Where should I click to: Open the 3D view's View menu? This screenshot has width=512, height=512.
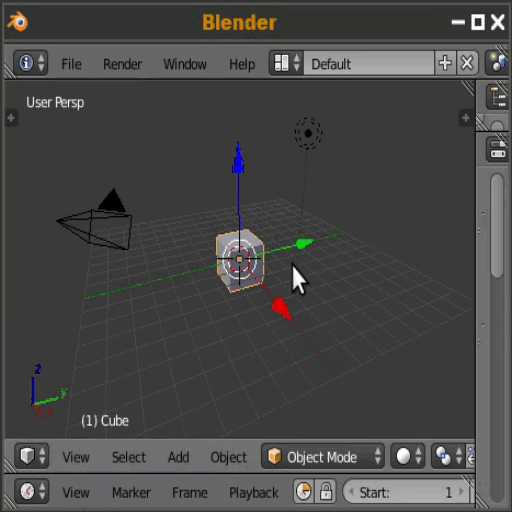[76, 457]
